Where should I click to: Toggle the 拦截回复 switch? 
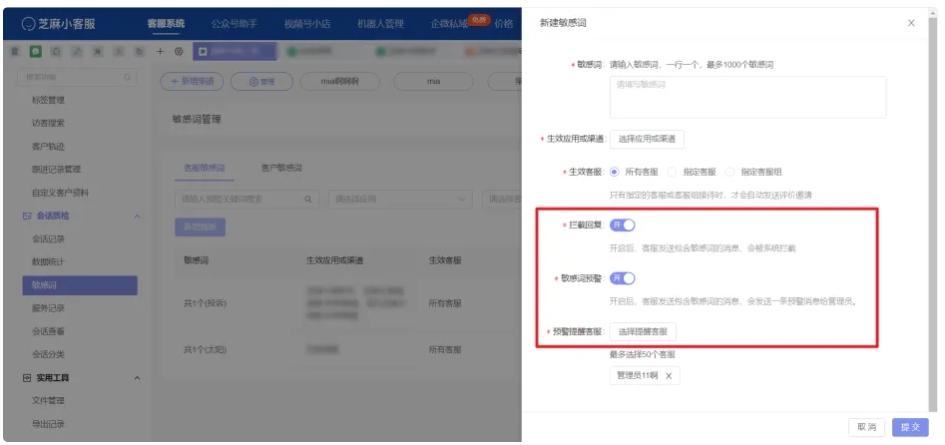(622, 225)
